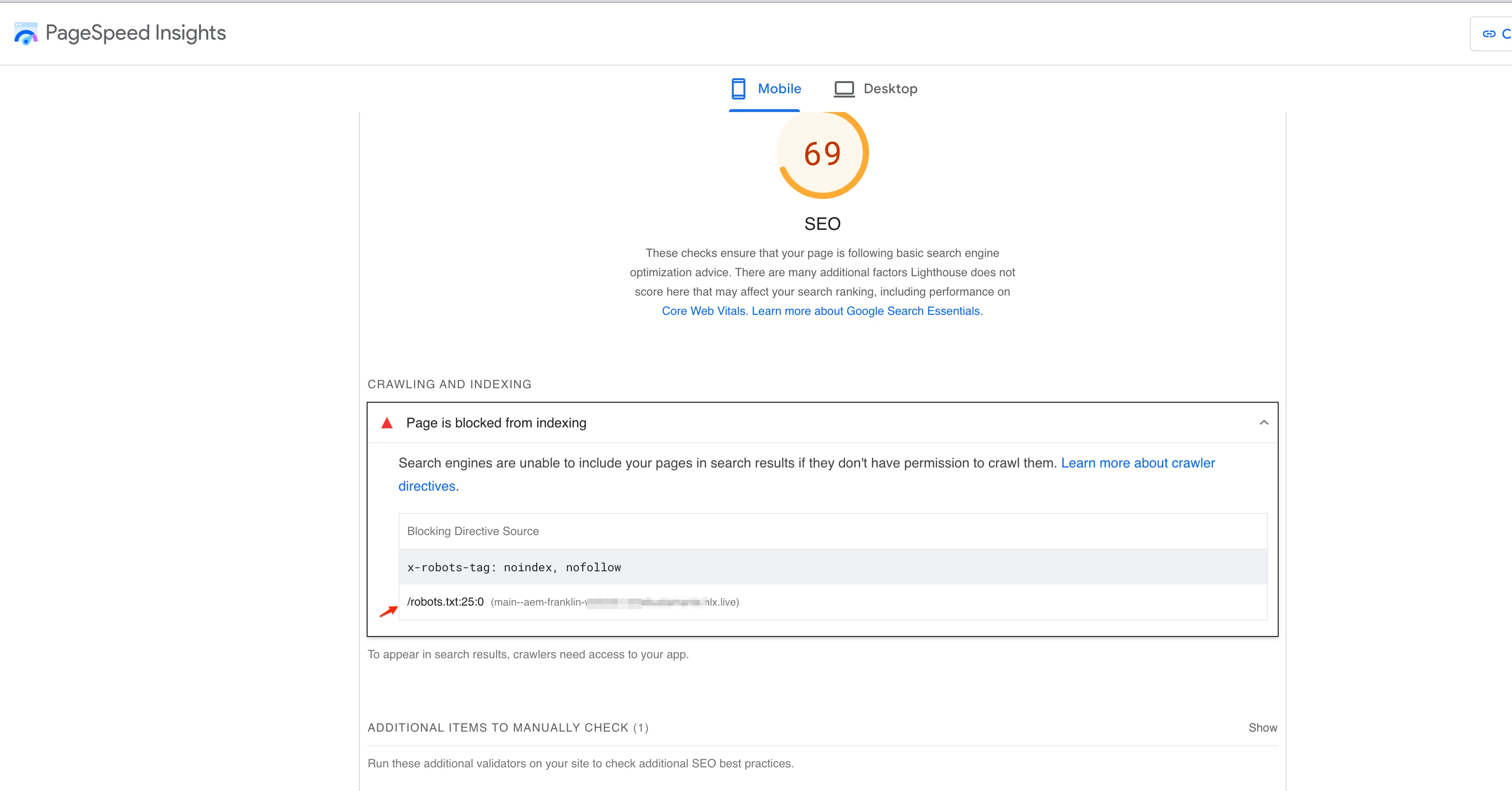
Task: Click the desktop laptop icon
Action: pos(843,88)
